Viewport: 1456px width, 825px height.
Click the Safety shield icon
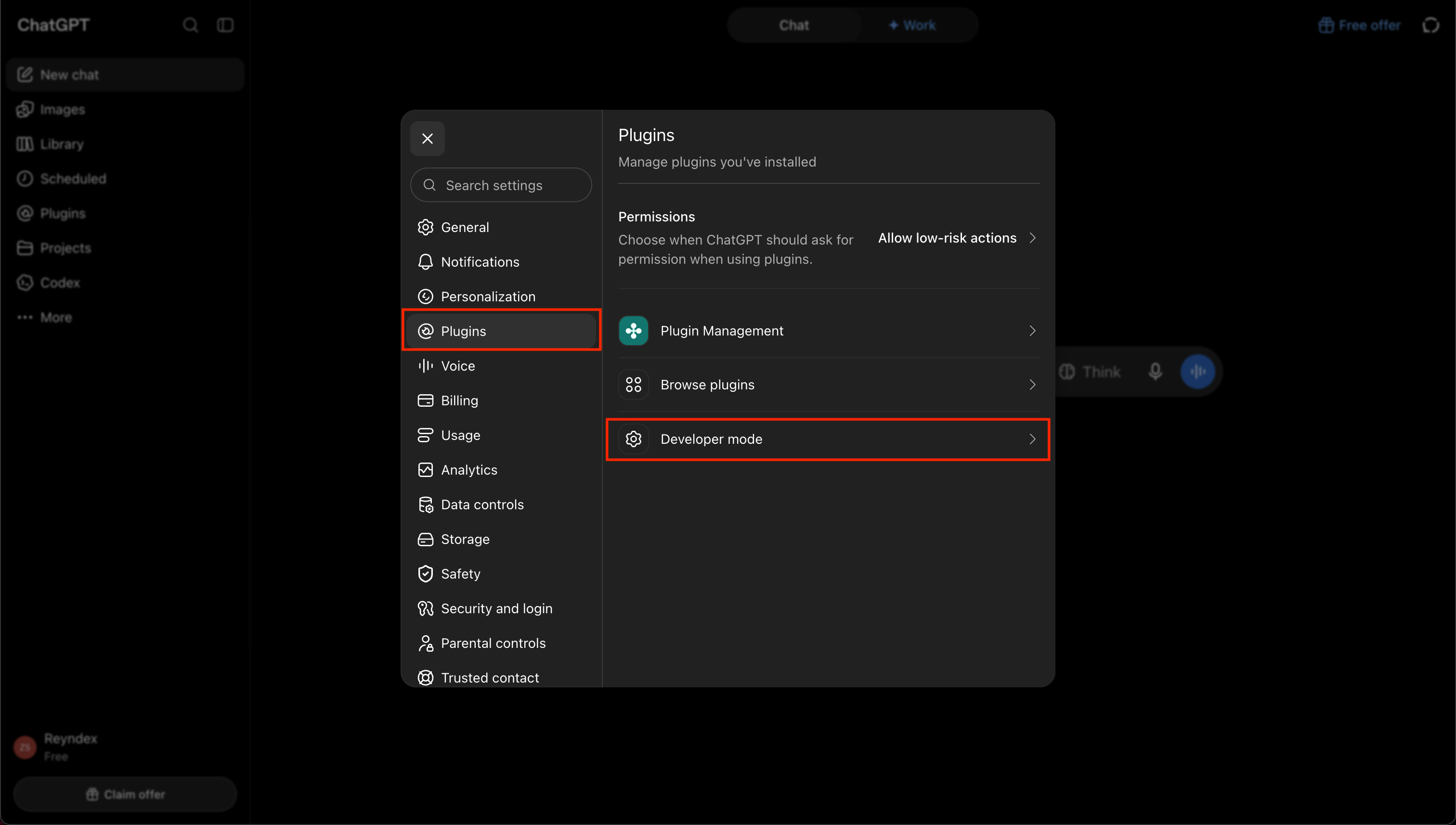426,573
